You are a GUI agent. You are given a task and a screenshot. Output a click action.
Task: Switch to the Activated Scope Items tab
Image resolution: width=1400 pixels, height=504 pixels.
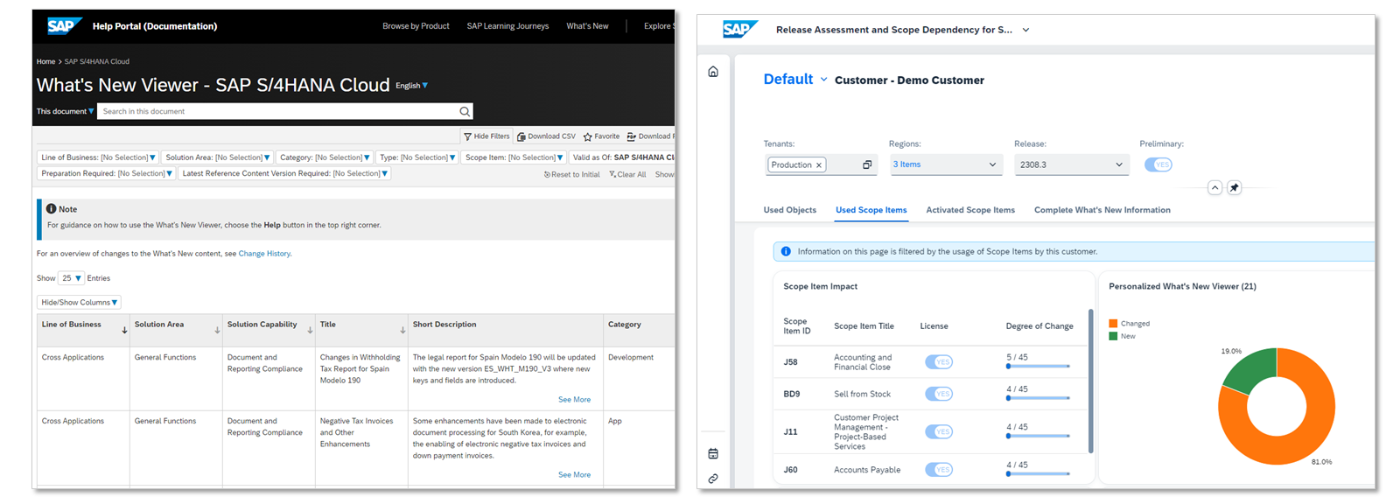(970, 210)
